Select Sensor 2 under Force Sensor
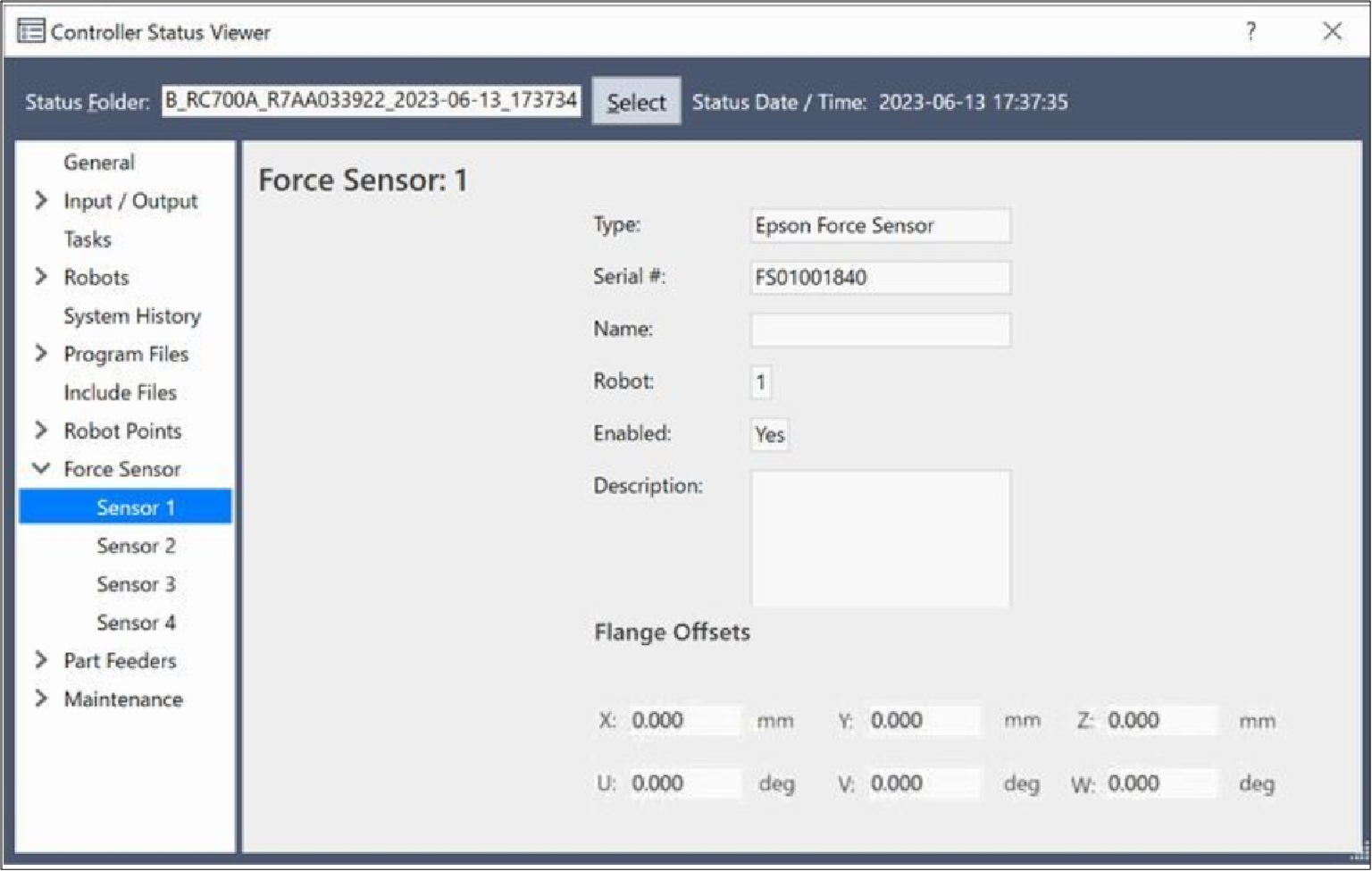 pyautogui.click(x=136, y=546)
